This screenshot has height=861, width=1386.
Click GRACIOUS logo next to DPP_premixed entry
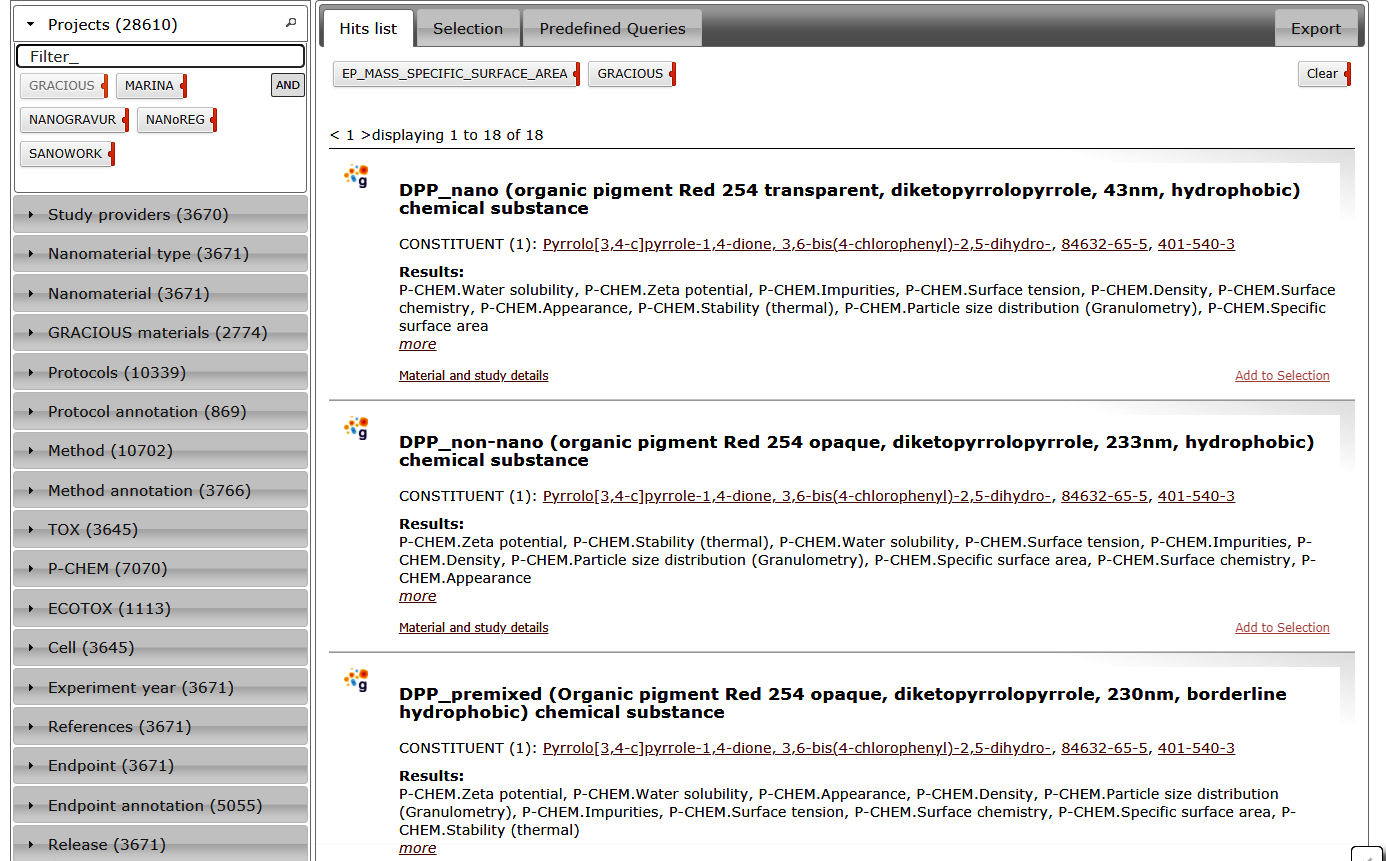point(356,680)
